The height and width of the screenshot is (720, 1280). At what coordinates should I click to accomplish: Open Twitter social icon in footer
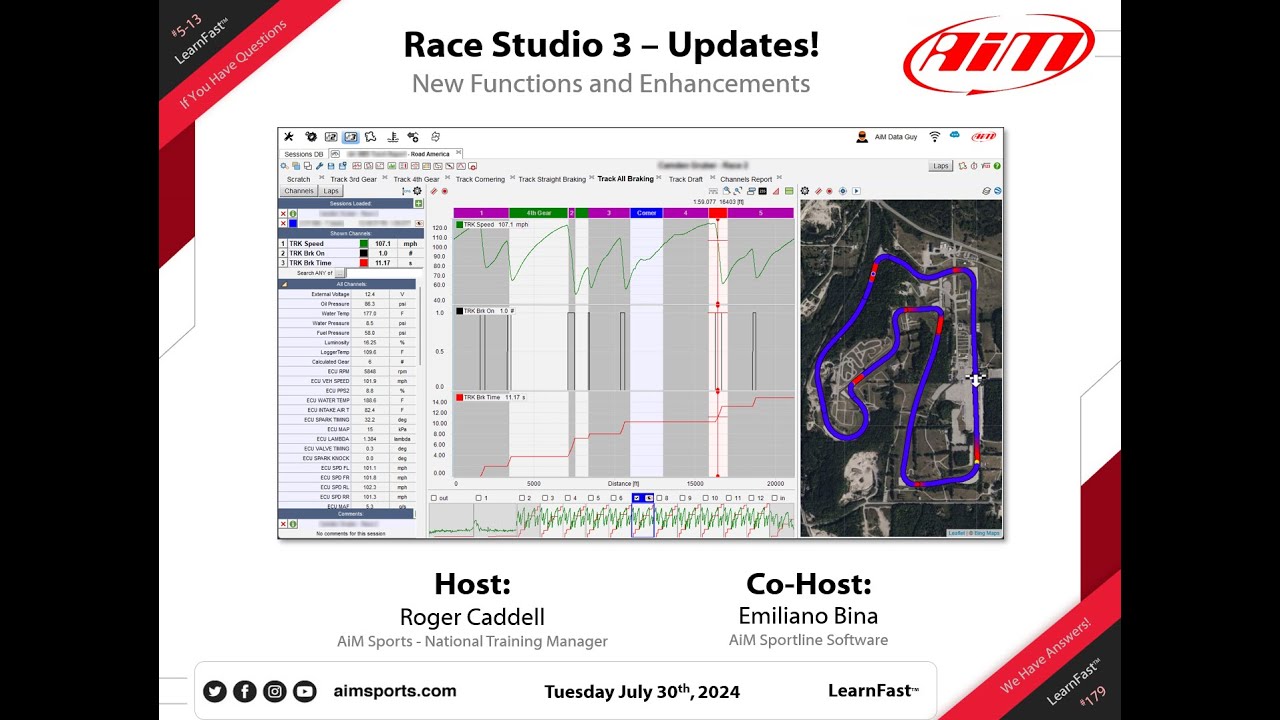214,691
